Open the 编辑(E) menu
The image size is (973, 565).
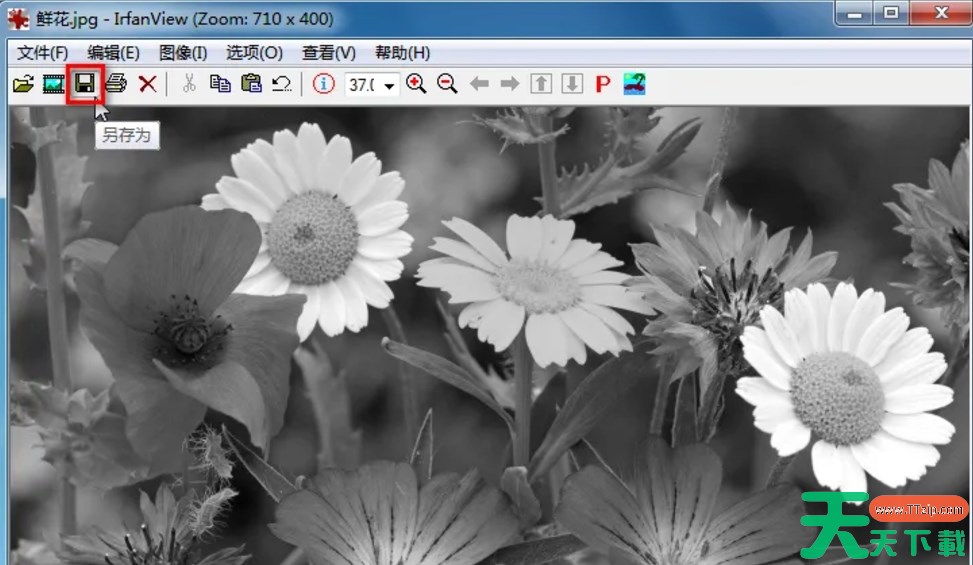[x=114, y=53]
